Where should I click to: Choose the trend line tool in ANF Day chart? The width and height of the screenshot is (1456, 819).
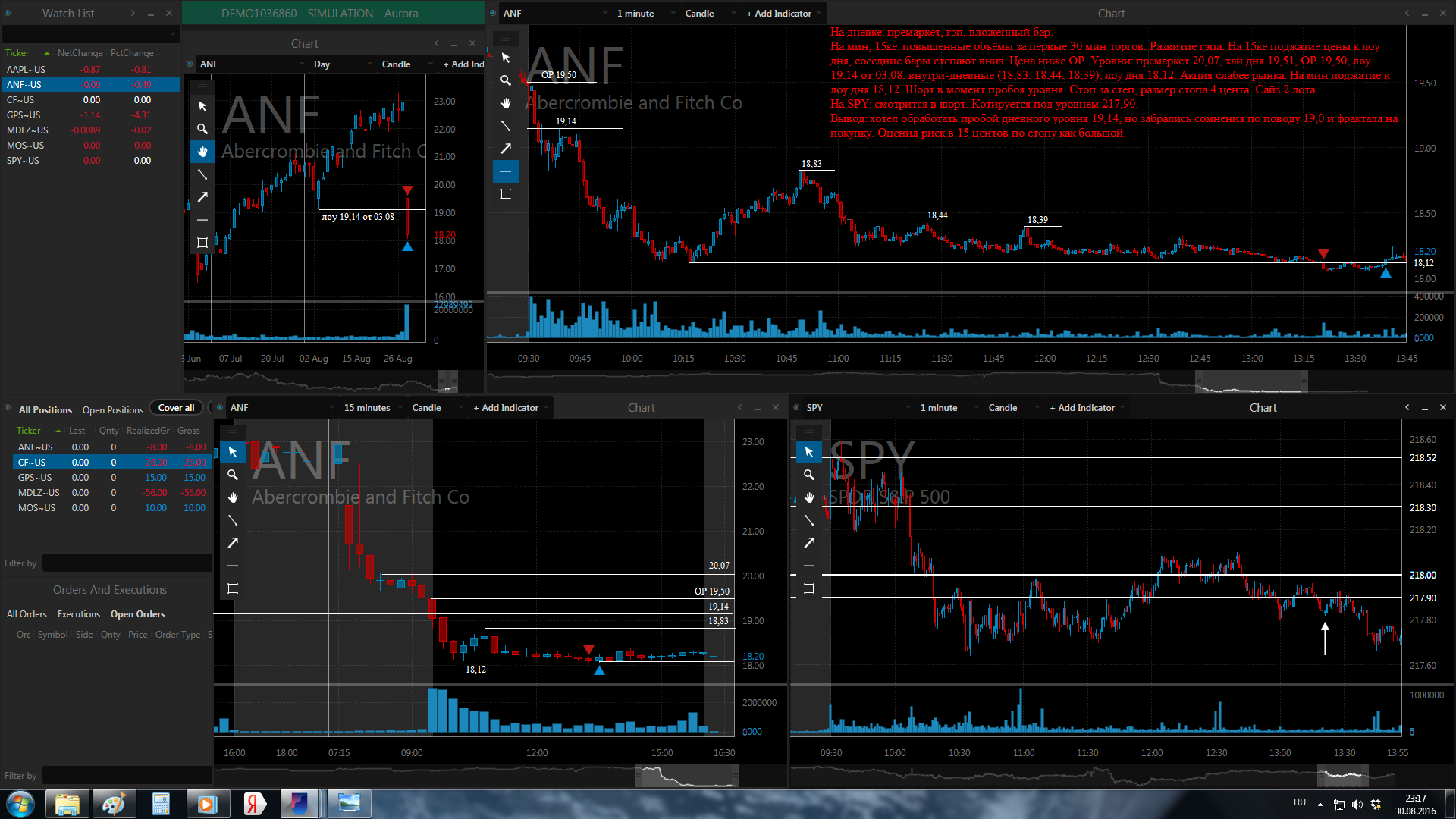(x=202, y=174)
